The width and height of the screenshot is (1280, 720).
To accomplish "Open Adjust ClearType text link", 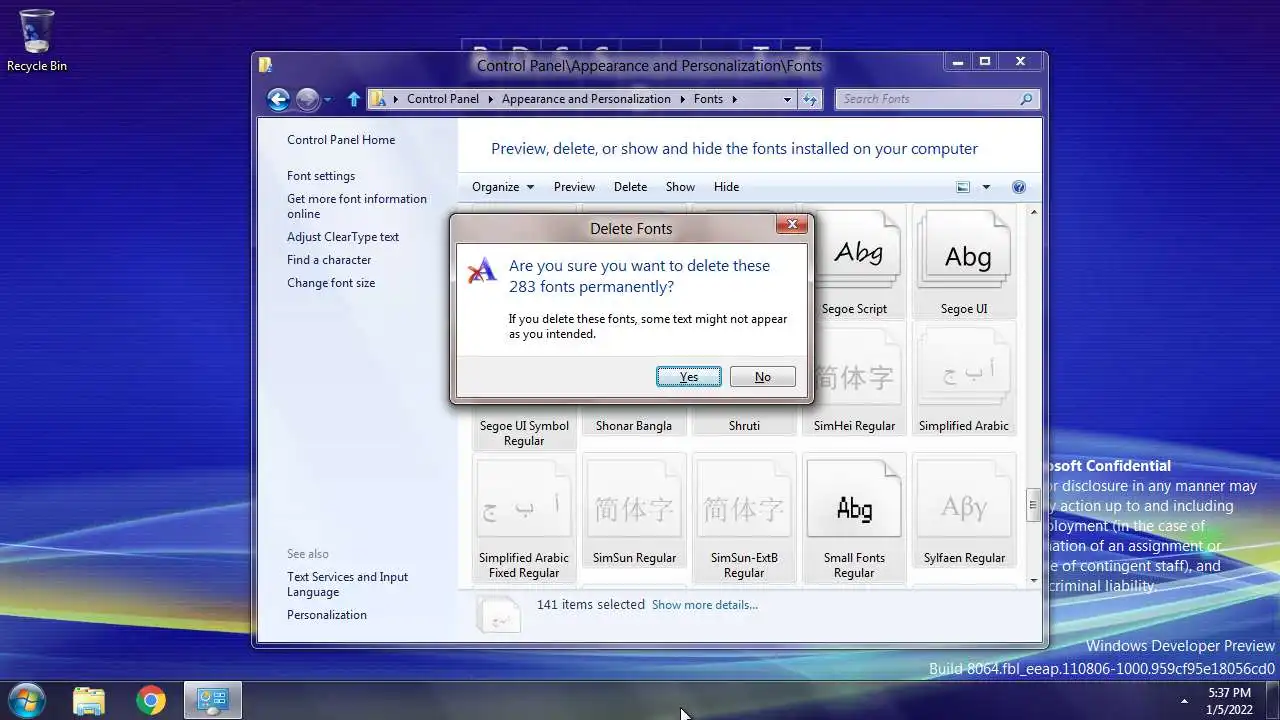I will [343, 237].
